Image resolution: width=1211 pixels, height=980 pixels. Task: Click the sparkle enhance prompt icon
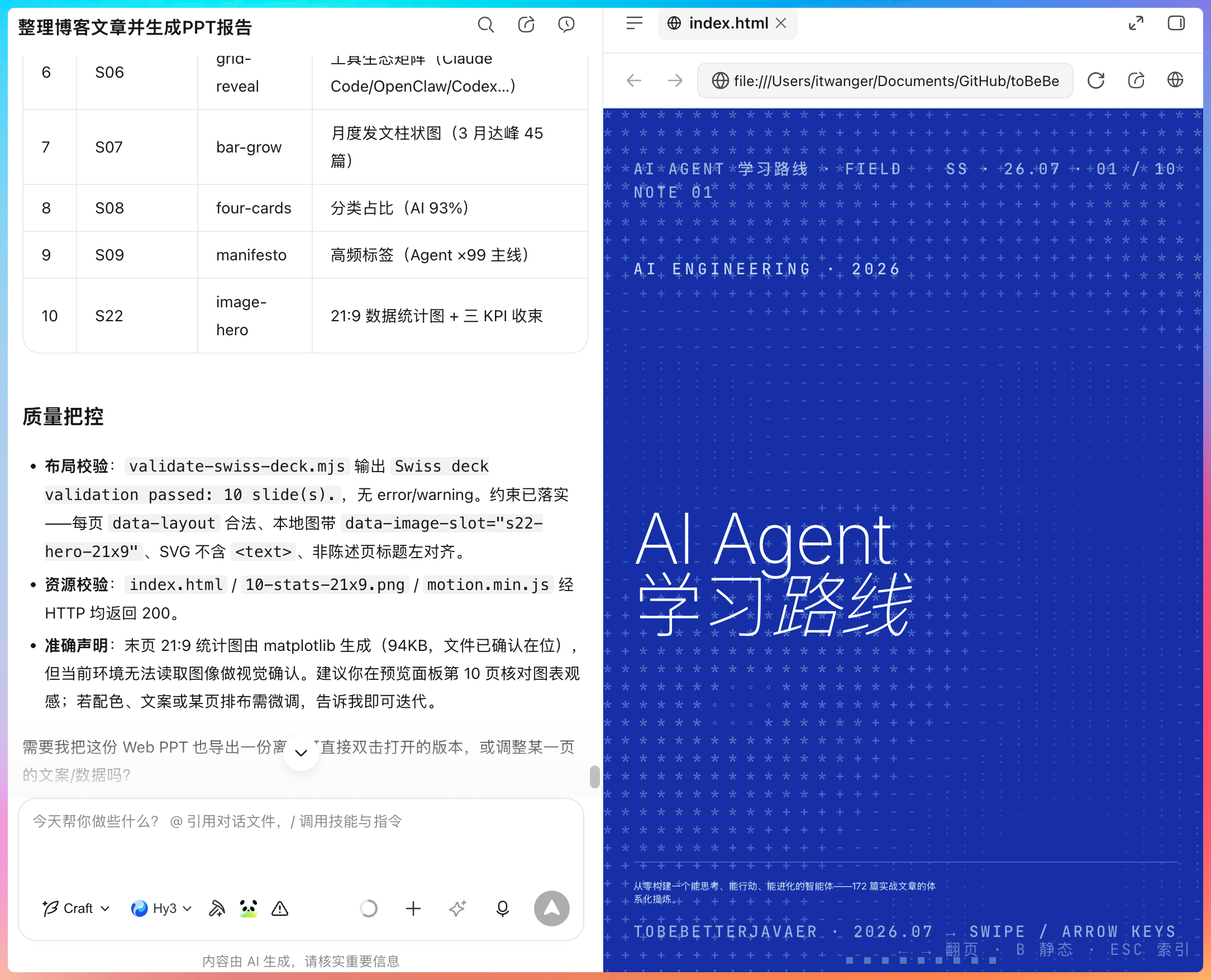pyautogui.click(x=457, y=908)
